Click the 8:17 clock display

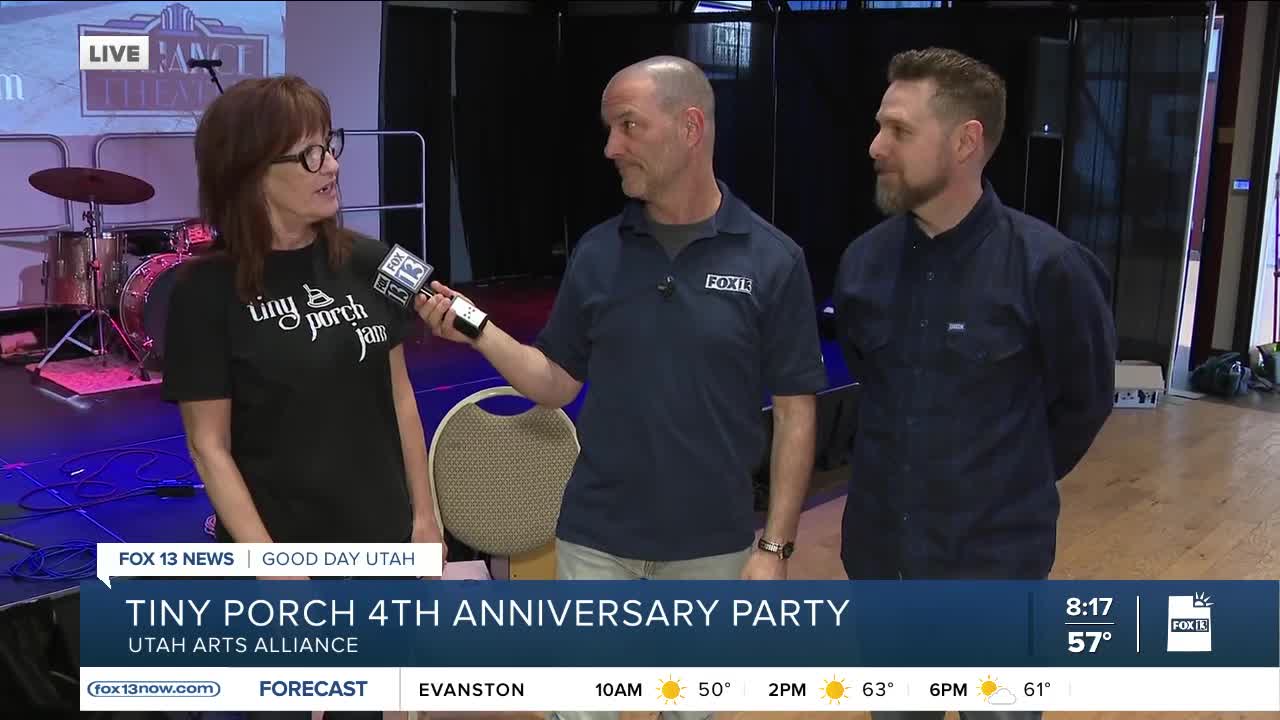[x=1088, y=607]
